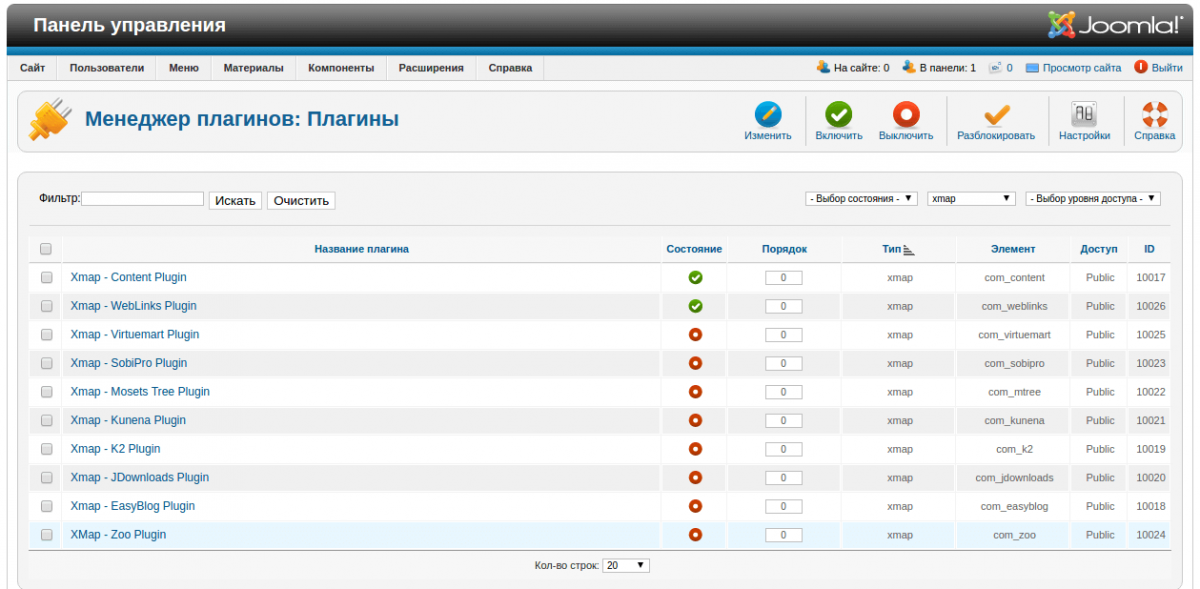
Task: Sort by Доступ column header
Action: 1099,249
